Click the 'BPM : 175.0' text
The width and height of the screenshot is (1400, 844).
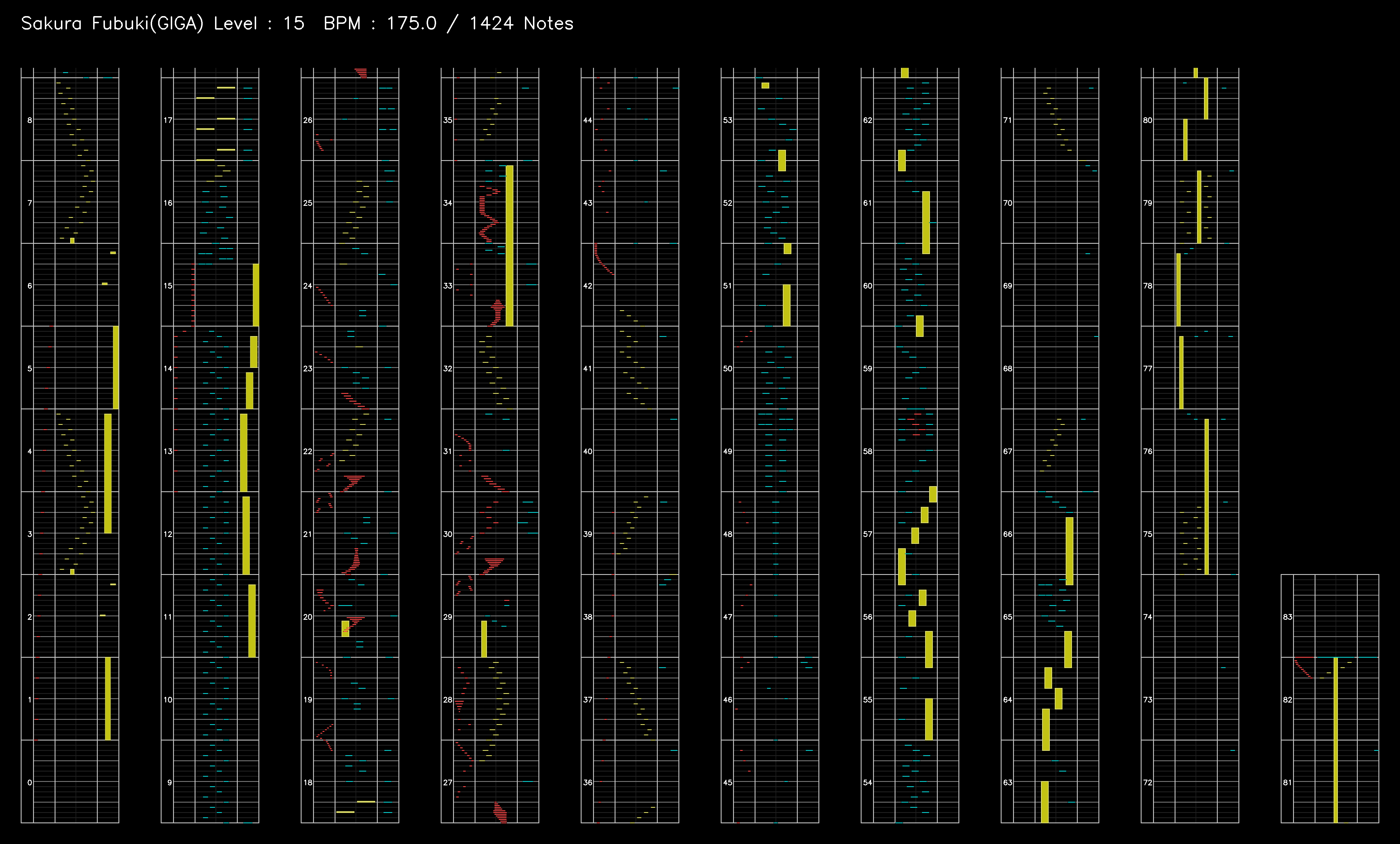coord(380,23)
